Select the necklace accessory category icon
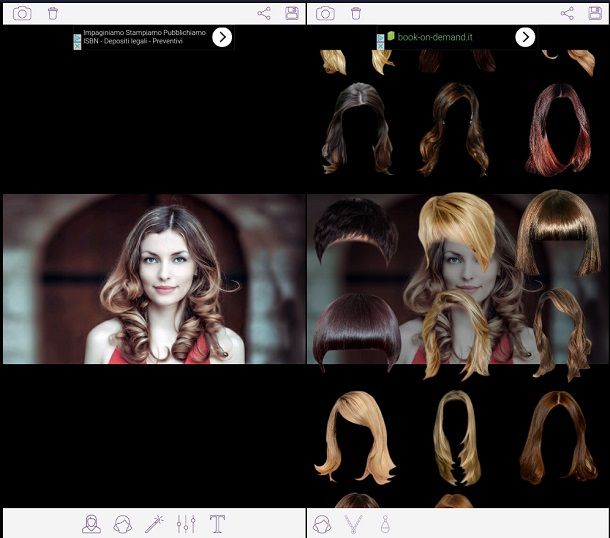The image size is (610, 538). [354, 524]
